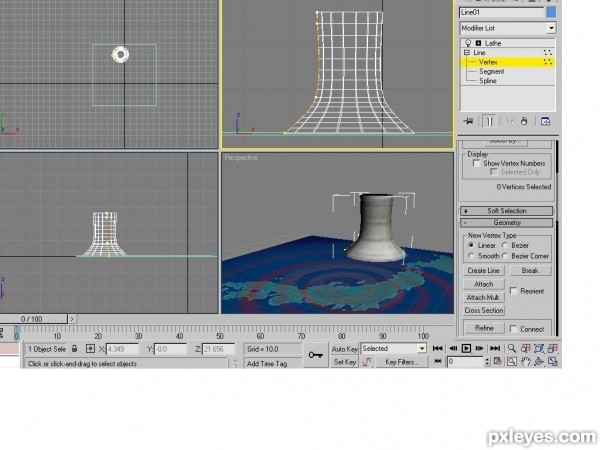This screenshot has height=450, width=600.
Task: Step to the next frame
Action: click(480, 348)
